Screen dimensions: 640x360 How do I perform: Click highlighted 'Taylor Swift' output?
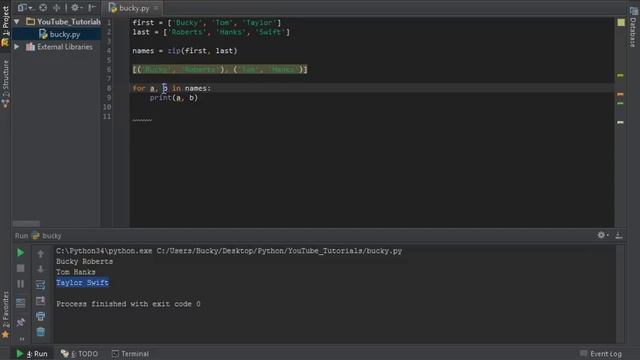(82, 282)
